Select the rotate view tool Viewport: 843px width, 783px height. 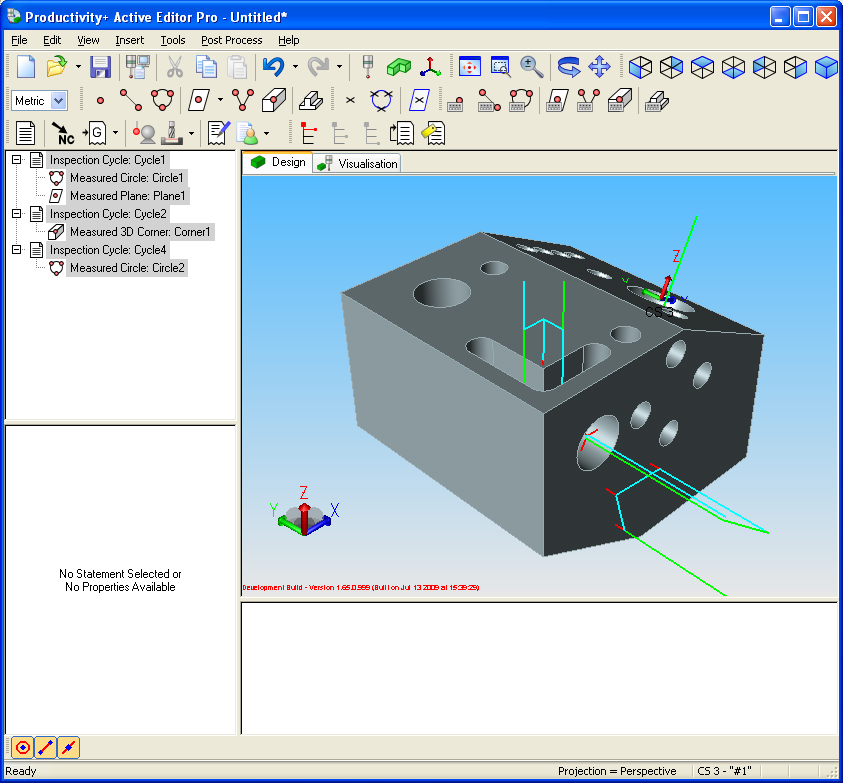568,68
